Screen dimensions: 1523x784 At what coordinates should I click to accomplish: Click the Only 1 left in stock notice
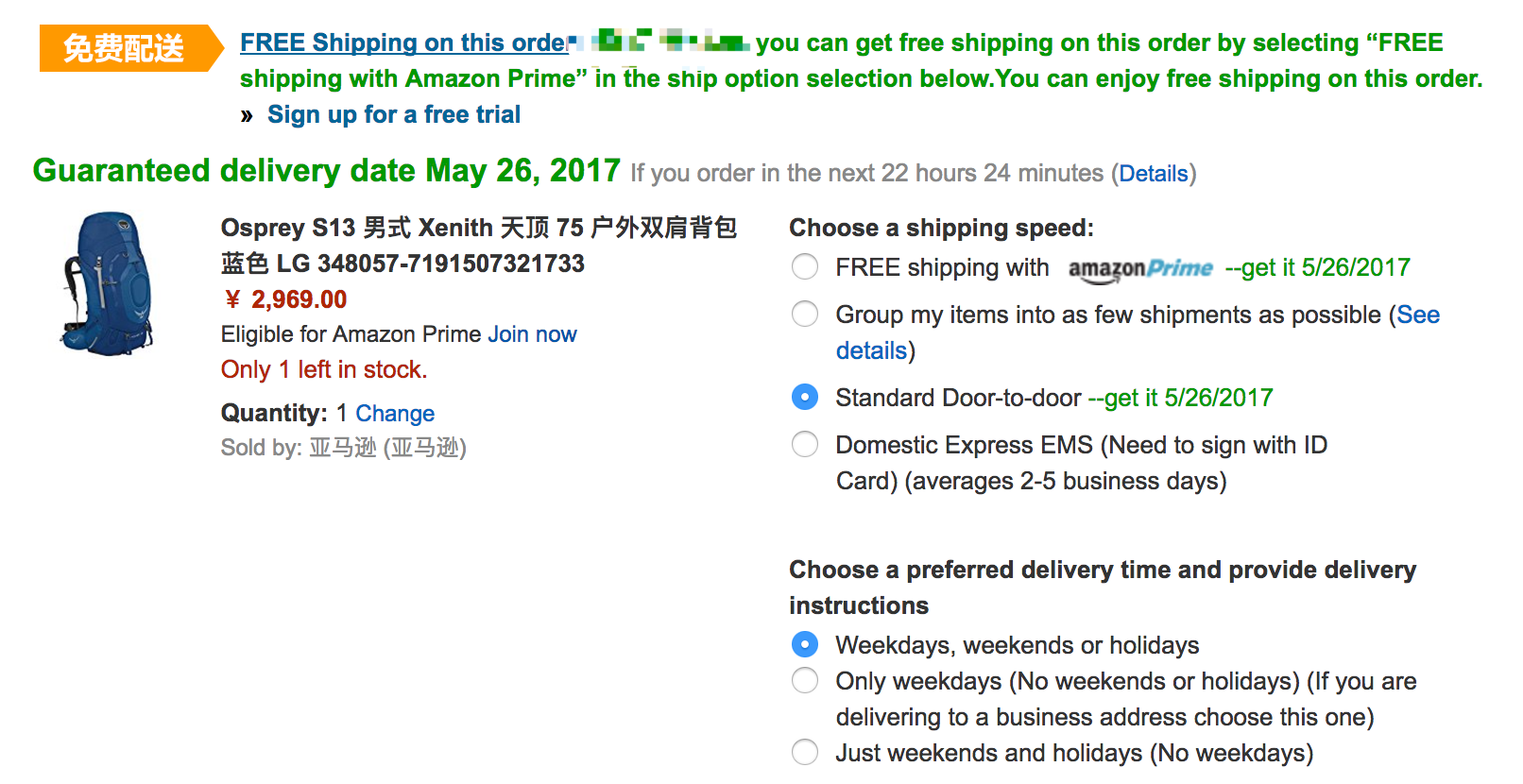coord(324,370)
